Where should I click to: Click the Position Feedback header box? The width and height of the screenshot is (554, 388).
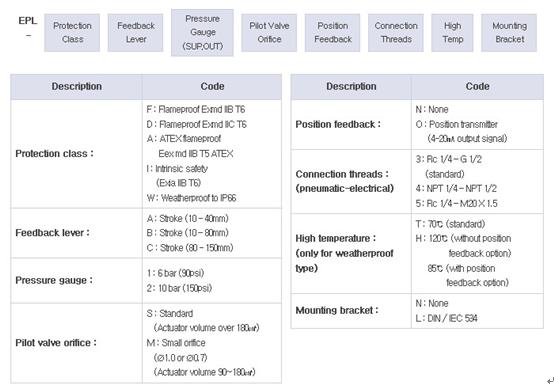click(x=332, y=33)
